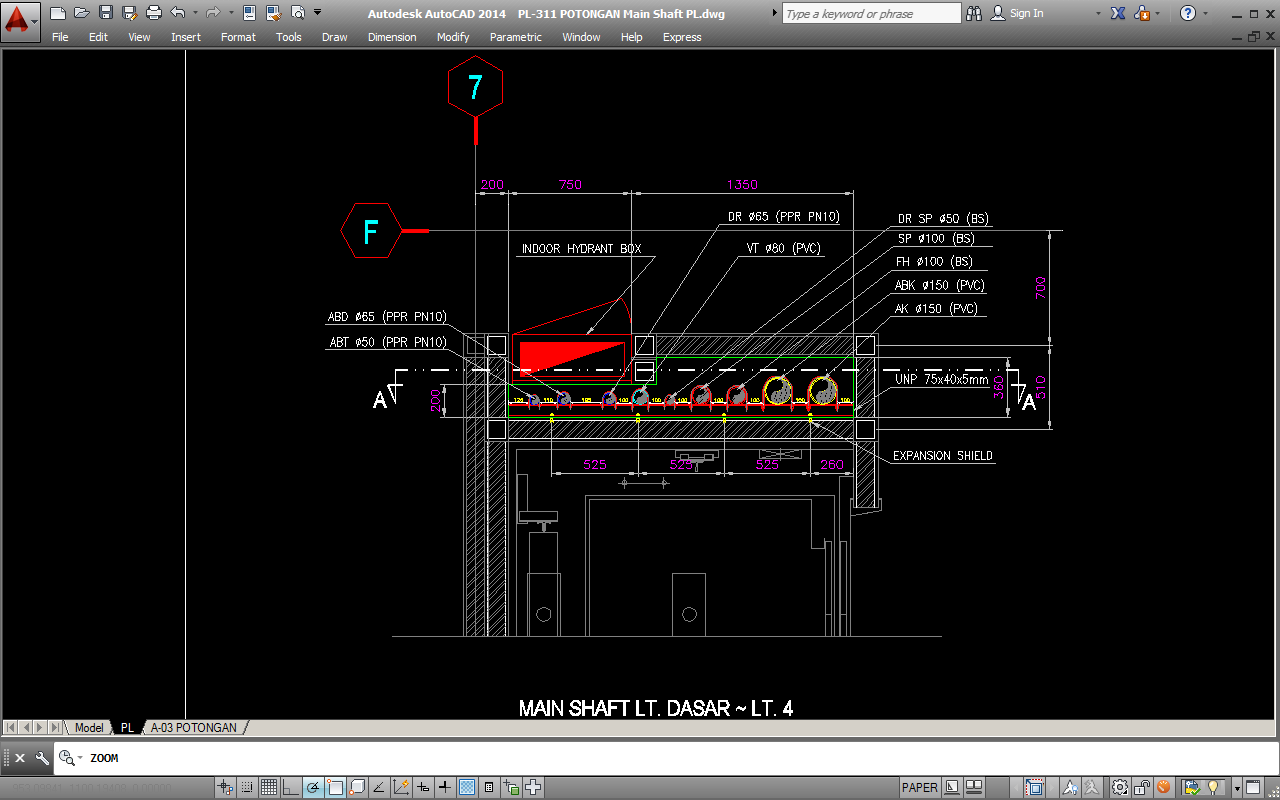Click the Quick View Drawings icon
Screen dimensions: 1280x800
[974, 787]
